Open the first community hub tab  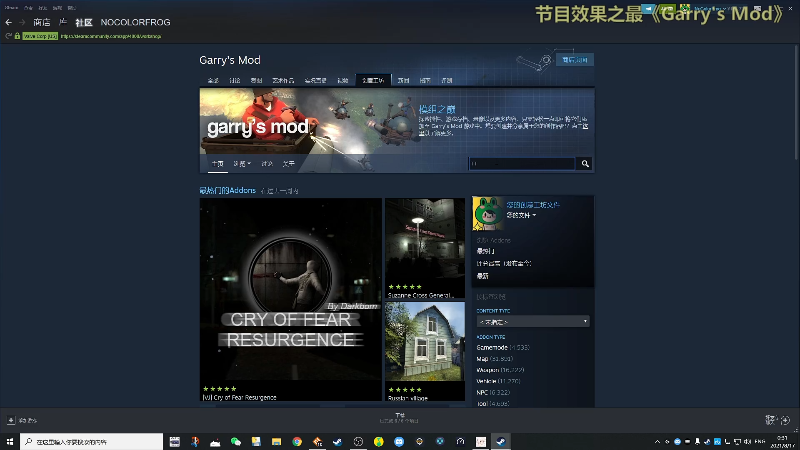point(213,81)
